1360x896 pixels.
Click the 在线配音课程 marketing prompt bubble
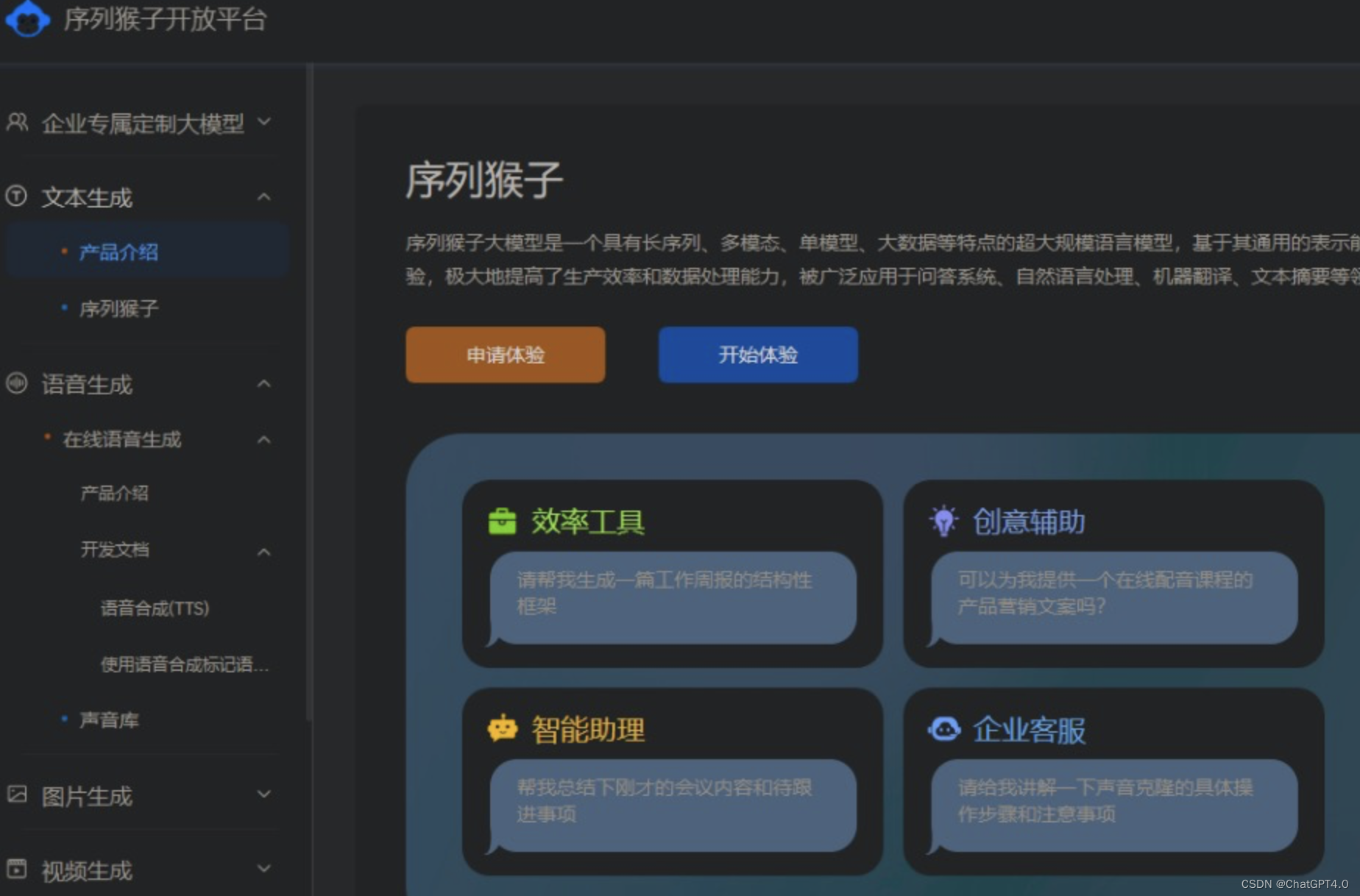coord(1114,598)
